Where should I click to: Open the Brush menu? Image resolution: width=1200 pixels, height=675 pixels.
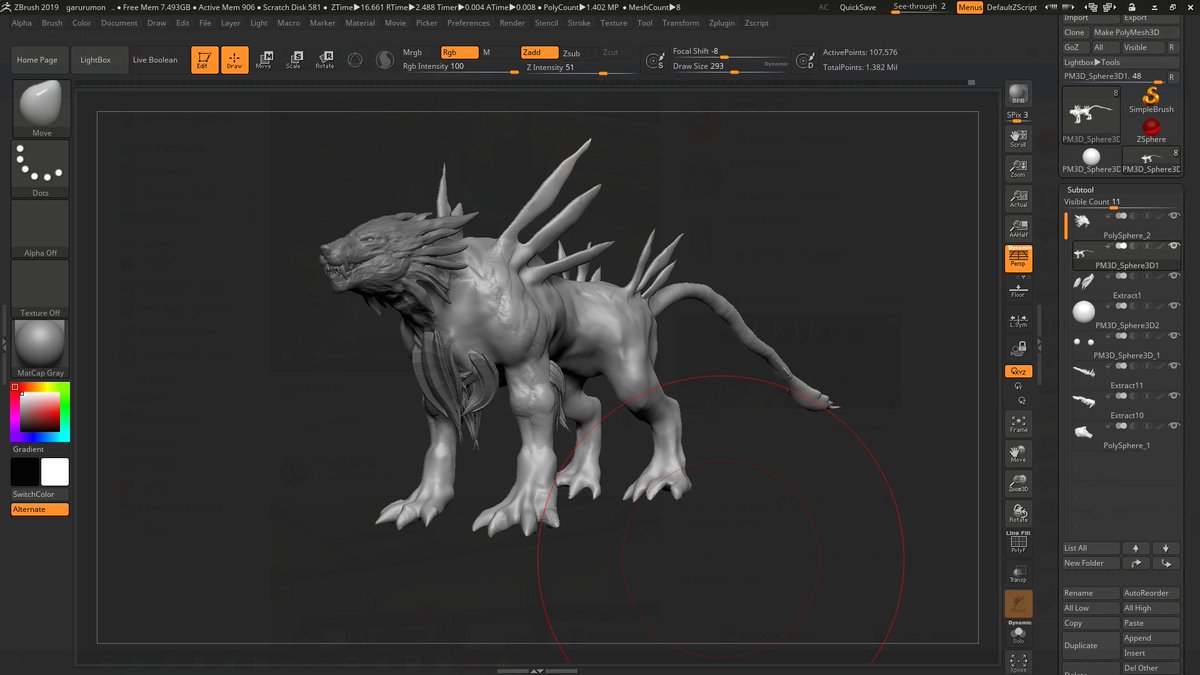52,22
